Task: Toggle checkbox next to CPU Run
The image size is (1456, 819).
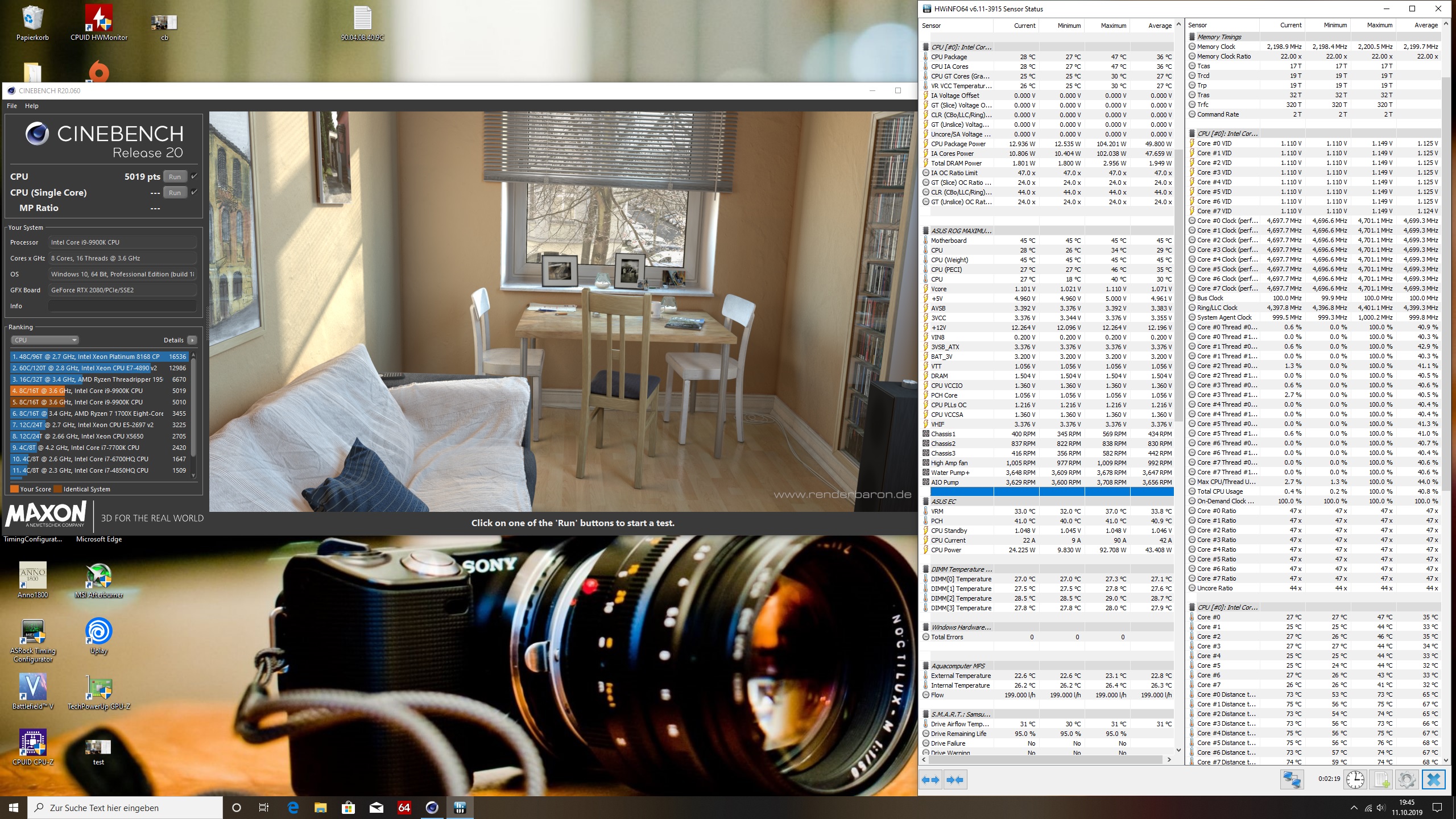Action: click(x=195, y=176)
